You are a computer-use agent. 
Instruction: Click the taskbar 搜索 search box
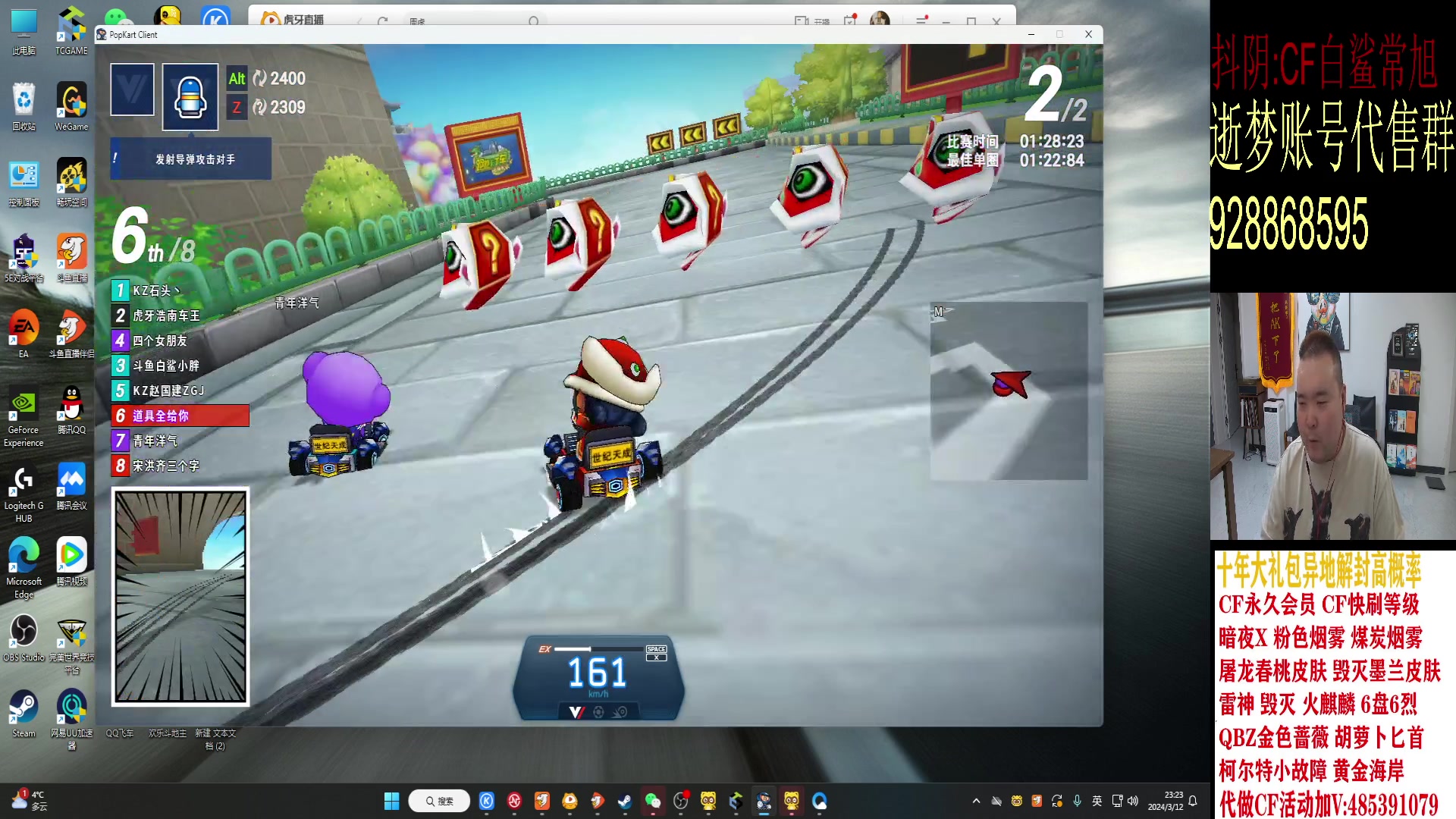(x=439, y=801)
